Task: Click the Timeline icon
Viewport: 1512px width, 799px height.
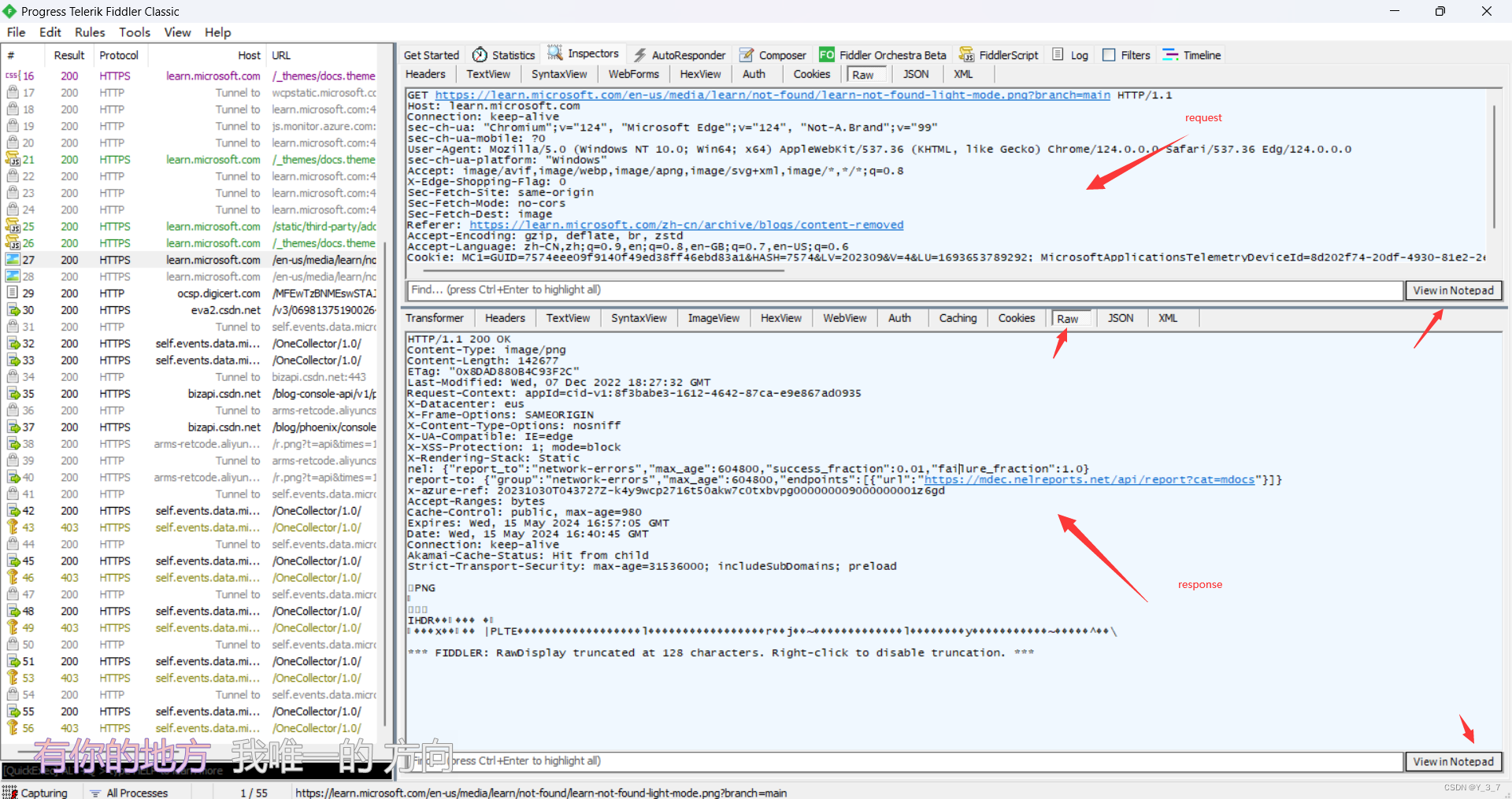Action: (x=1171, y=54)
